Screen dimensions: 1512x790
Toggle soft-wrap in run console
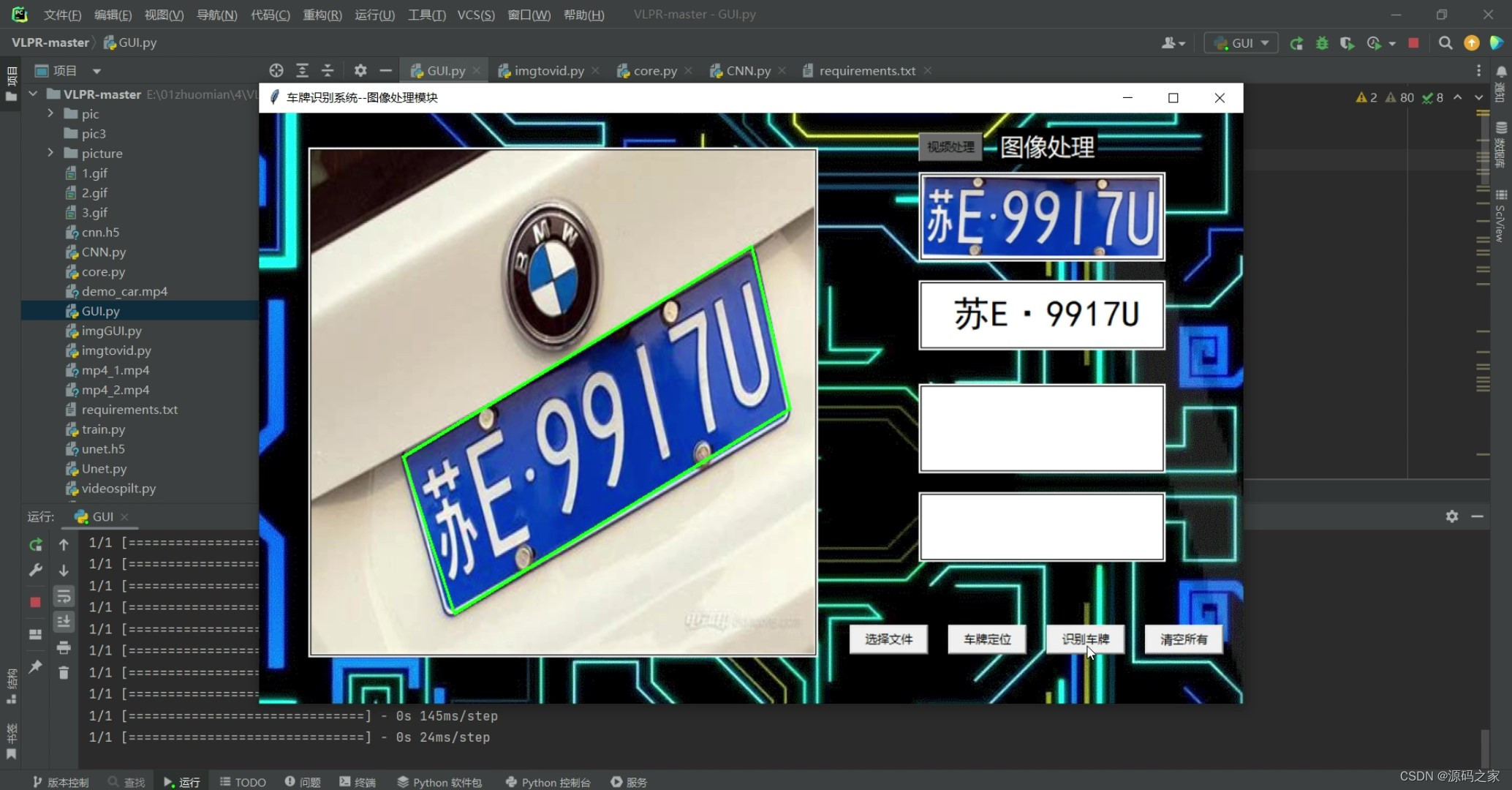[64, 596]
